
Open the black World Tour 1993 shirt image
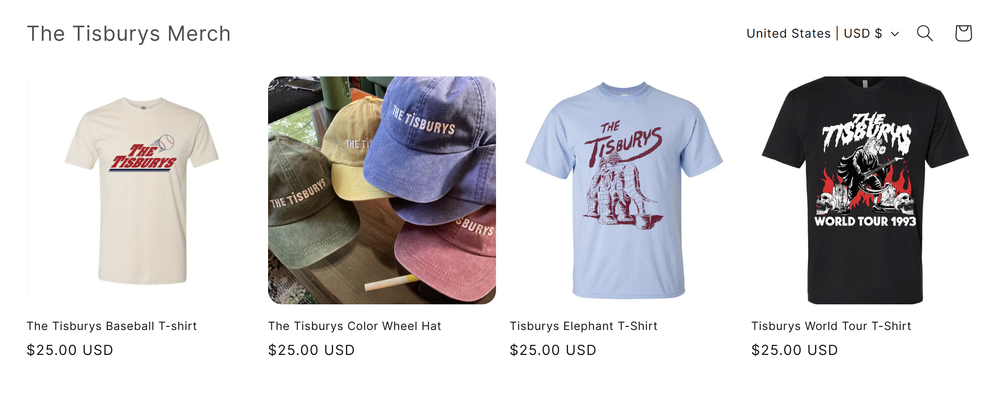pos(865,190)
